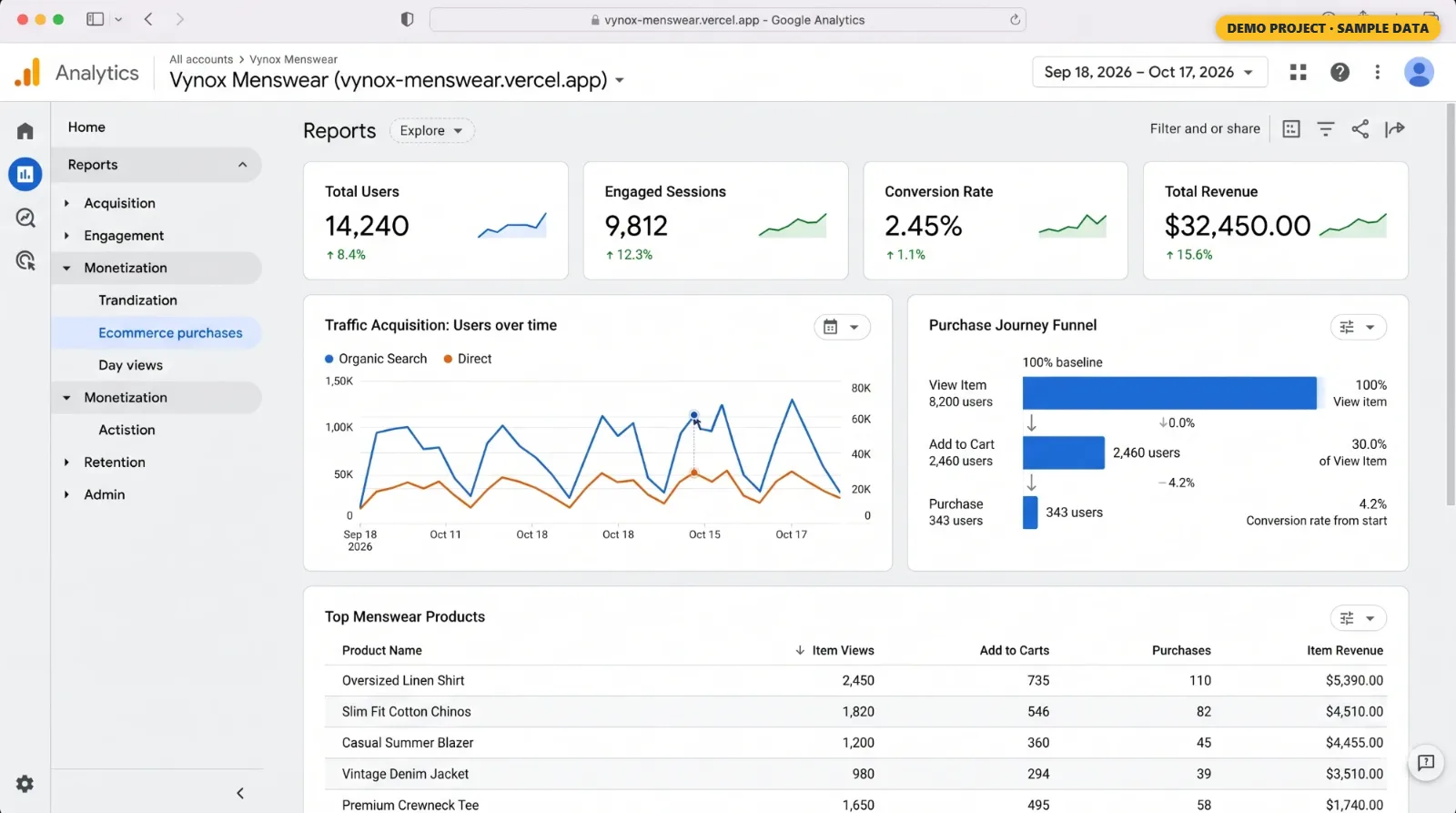Open the Purchase Journey Funnel settings dropdown

pyautogui.click(x=1359, y=327)
